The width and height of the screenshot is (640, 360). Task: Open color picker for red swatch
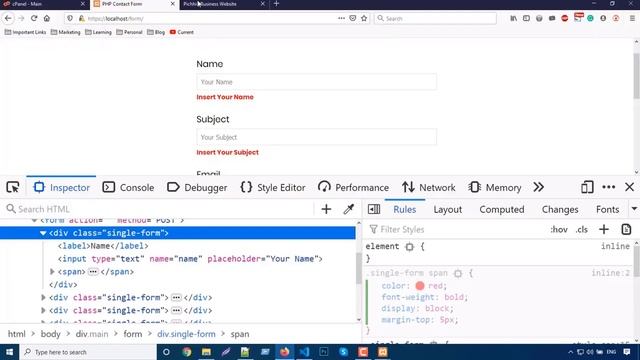point(420,286)
